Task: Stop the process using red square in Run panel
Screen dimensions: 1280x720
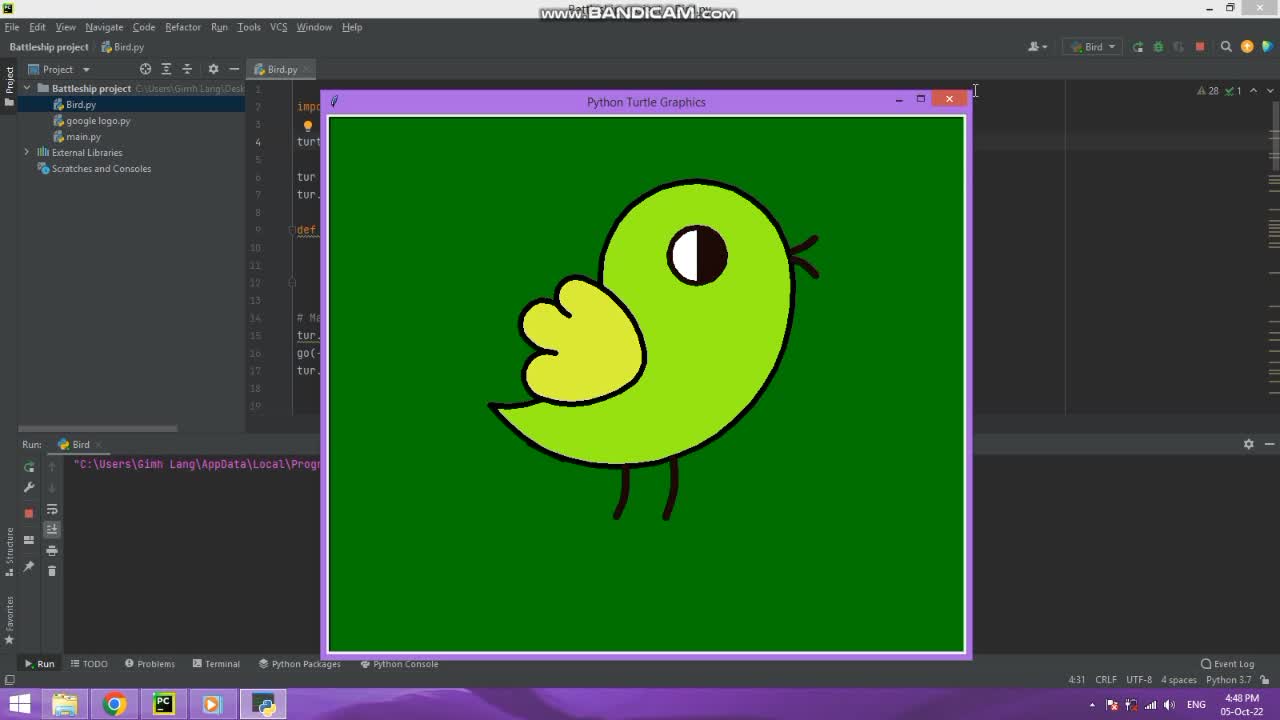Action: (29, 513)
